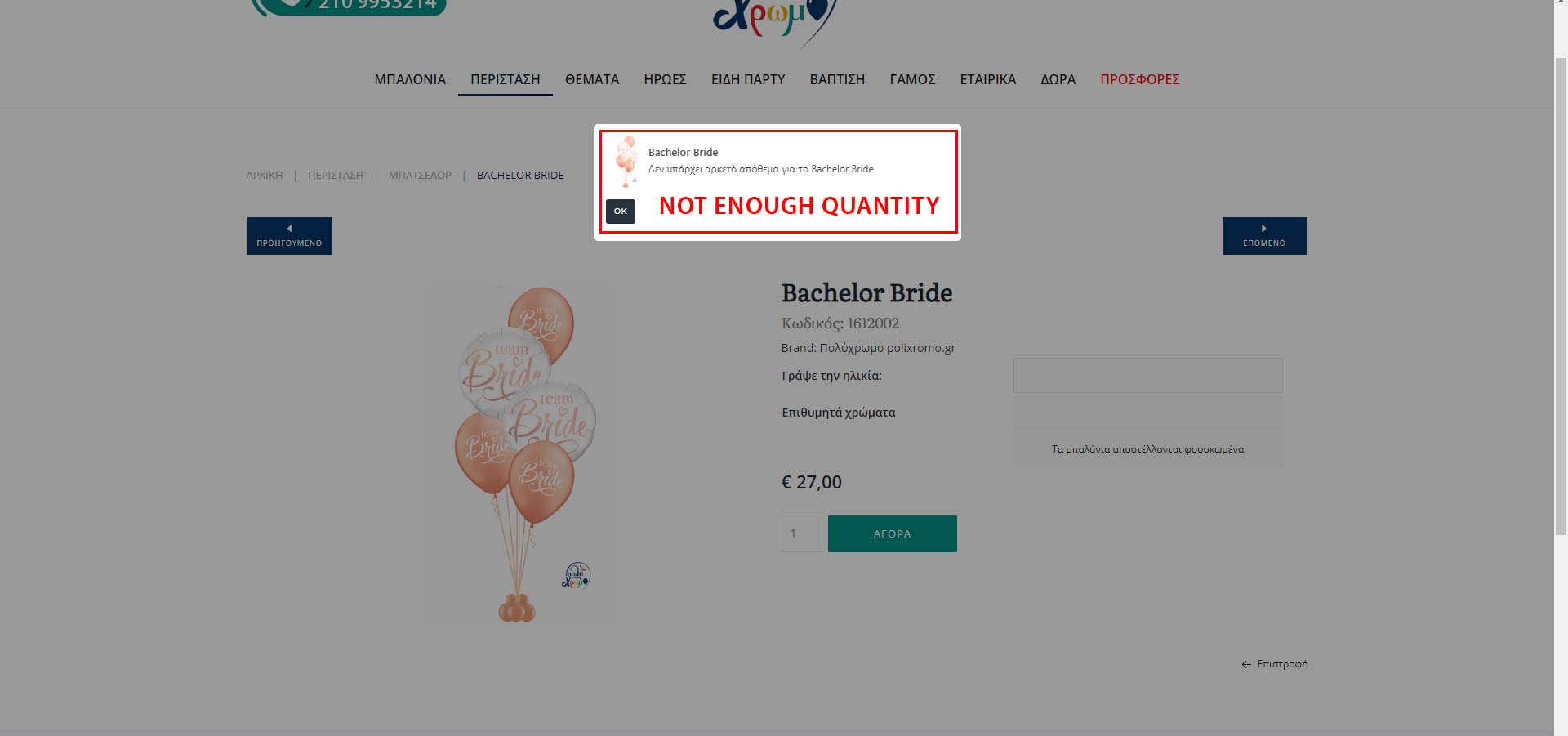Focus the quantity input field
Viewport: 1568px width, 736px height.
tap(802, 533)
